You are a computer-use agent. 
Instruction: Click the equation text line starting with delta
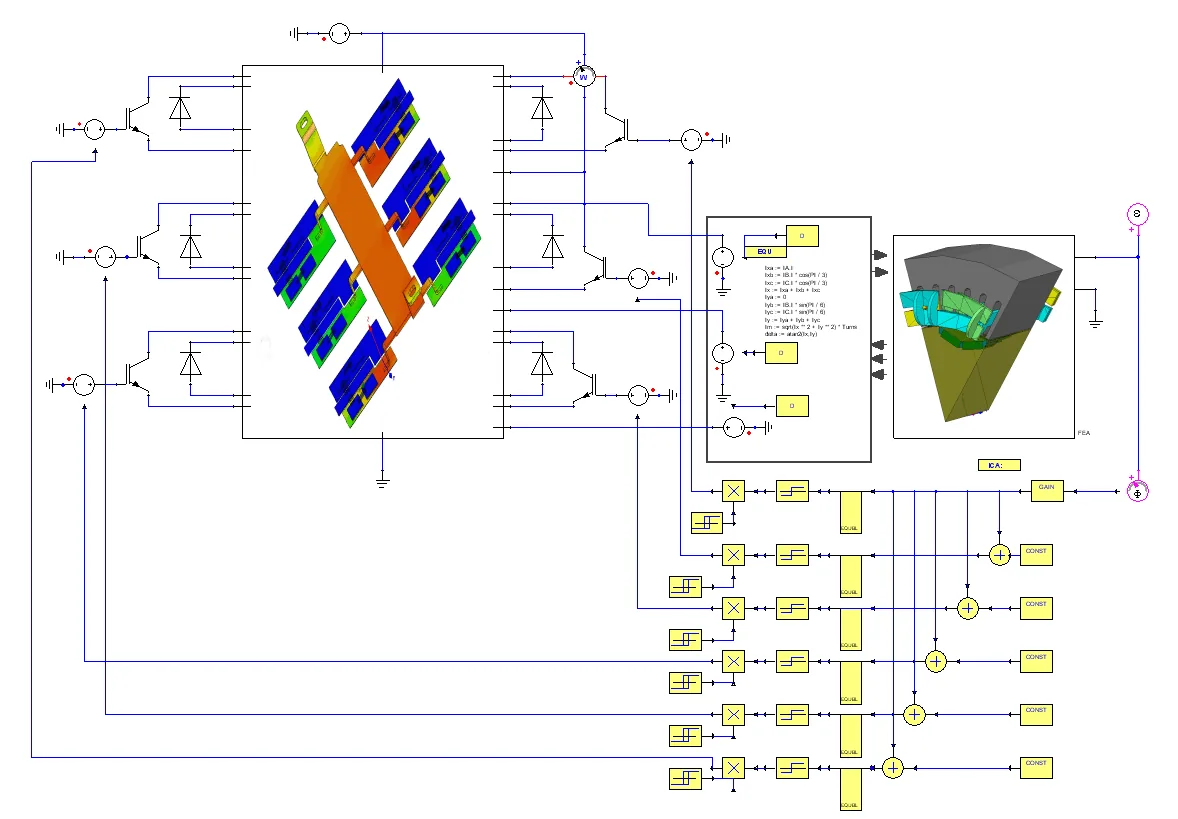click(x=791, y=334)
